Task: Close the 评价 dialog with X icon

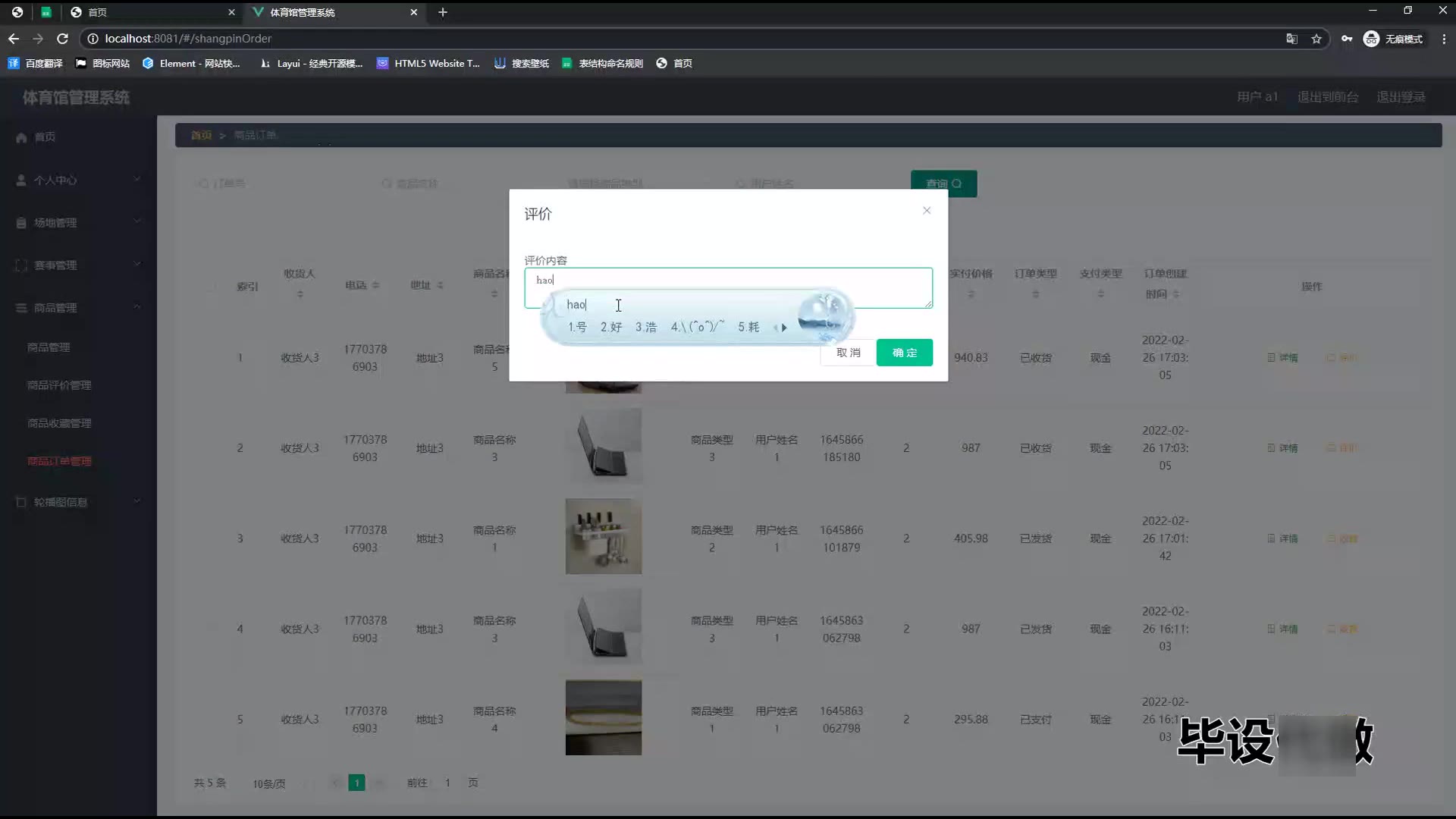Action: pyautogui.click(x=927, y=211)
